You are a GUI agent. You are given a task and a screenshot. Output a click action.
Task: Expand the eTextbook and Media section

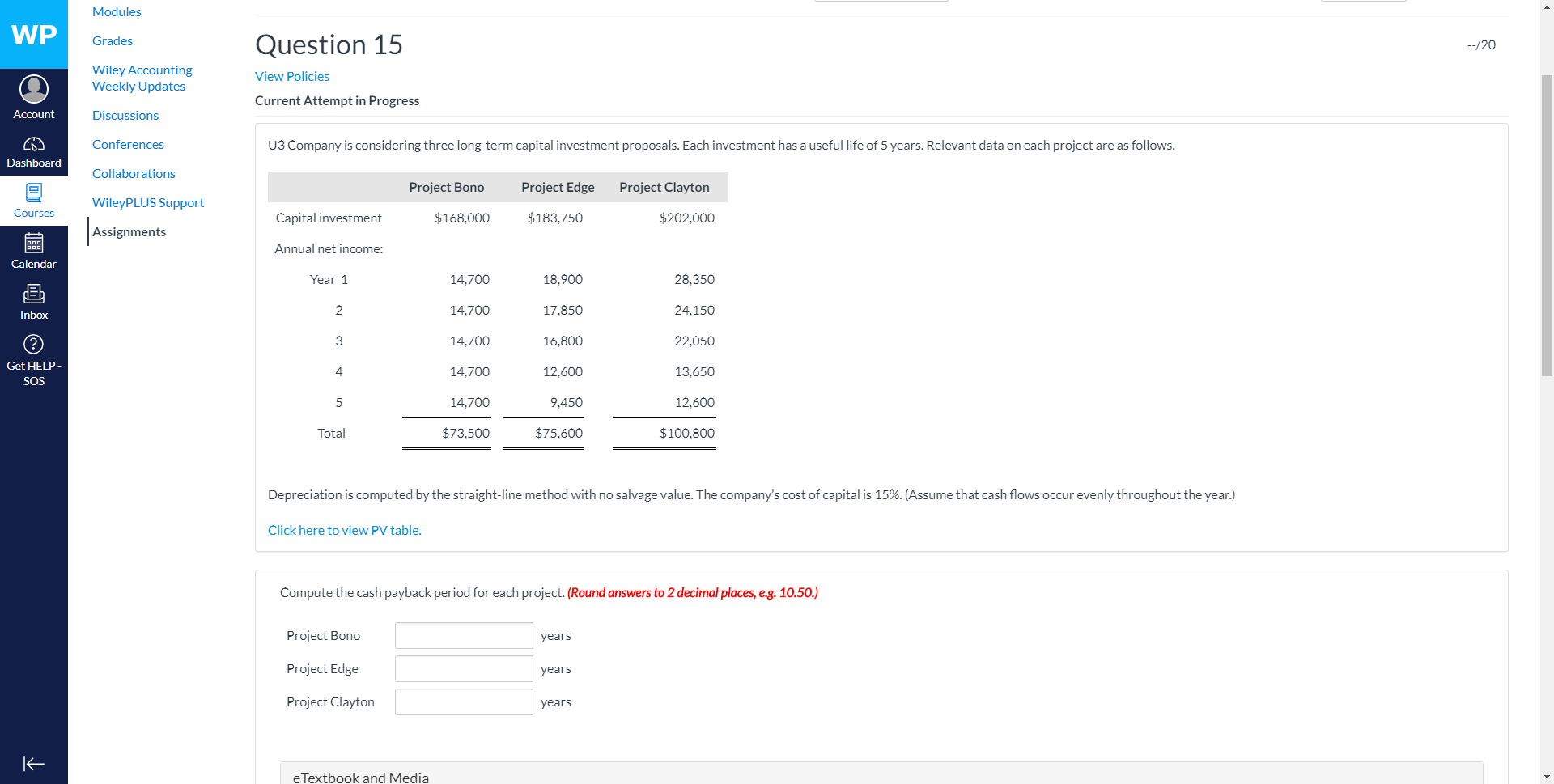[x=360, y=777]
